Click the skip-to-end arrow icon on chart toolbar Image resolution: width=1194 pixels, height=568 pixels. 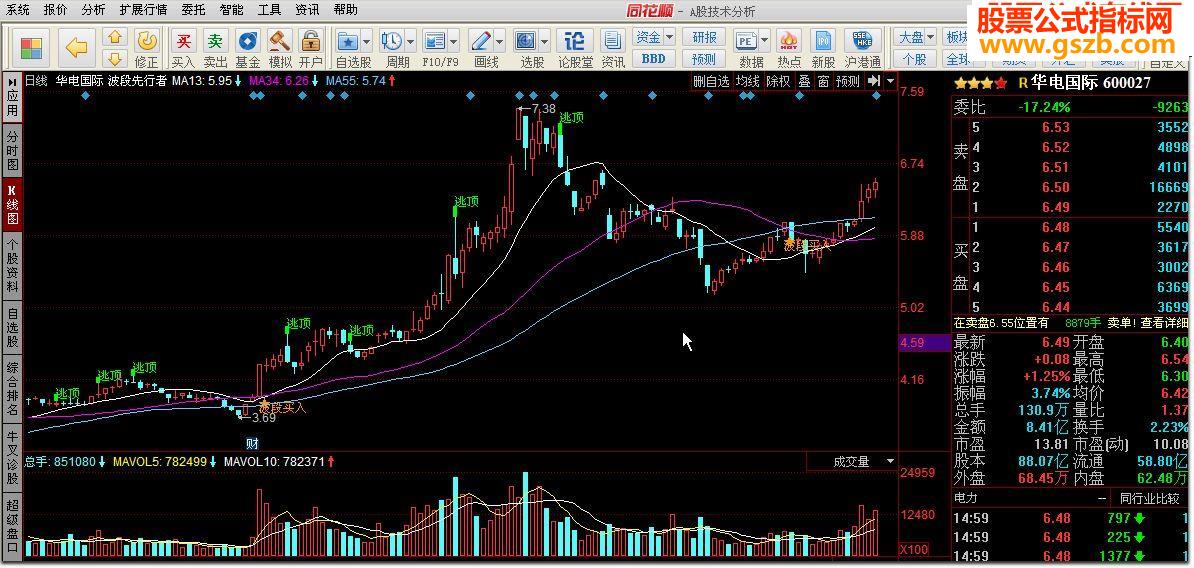pyautogui.click(x=874, y=81)
